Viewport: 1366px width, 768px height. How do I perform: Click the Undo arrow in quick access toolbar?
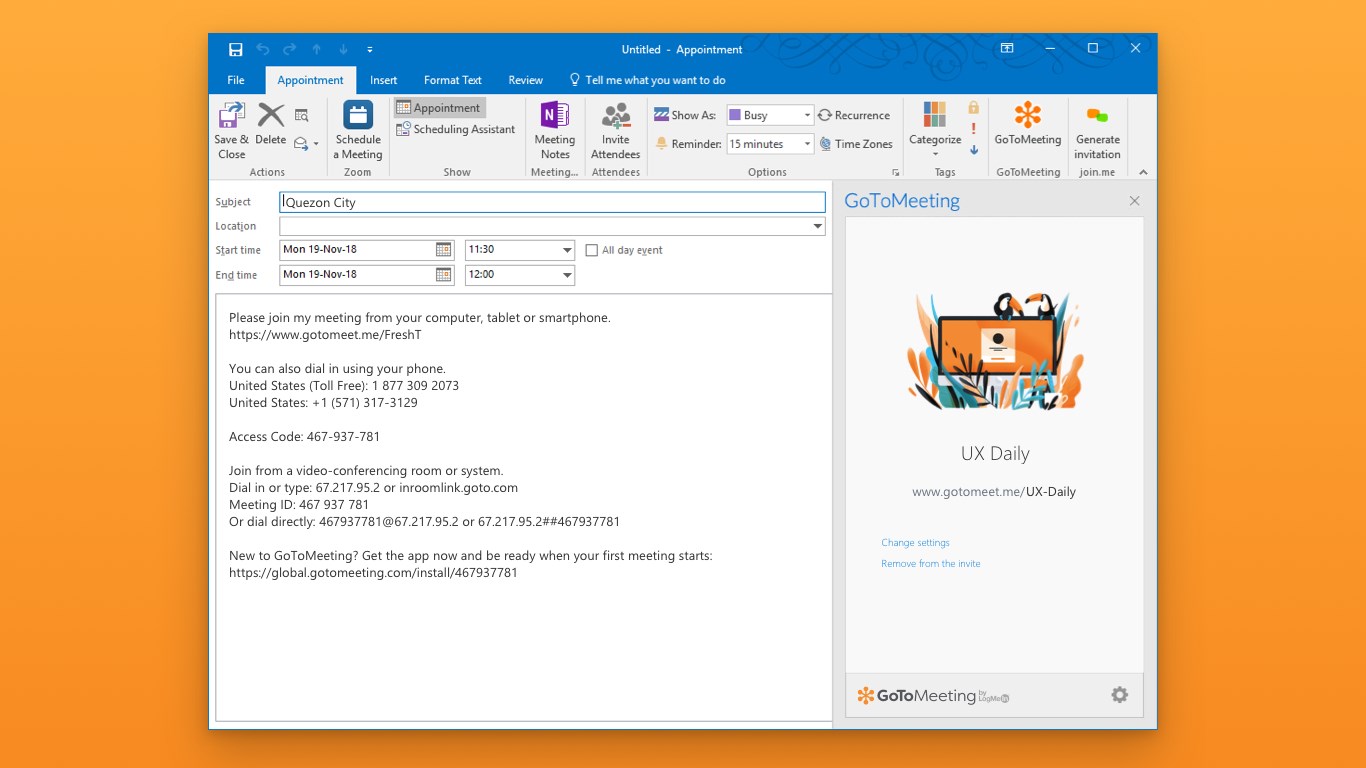point(263,49)
